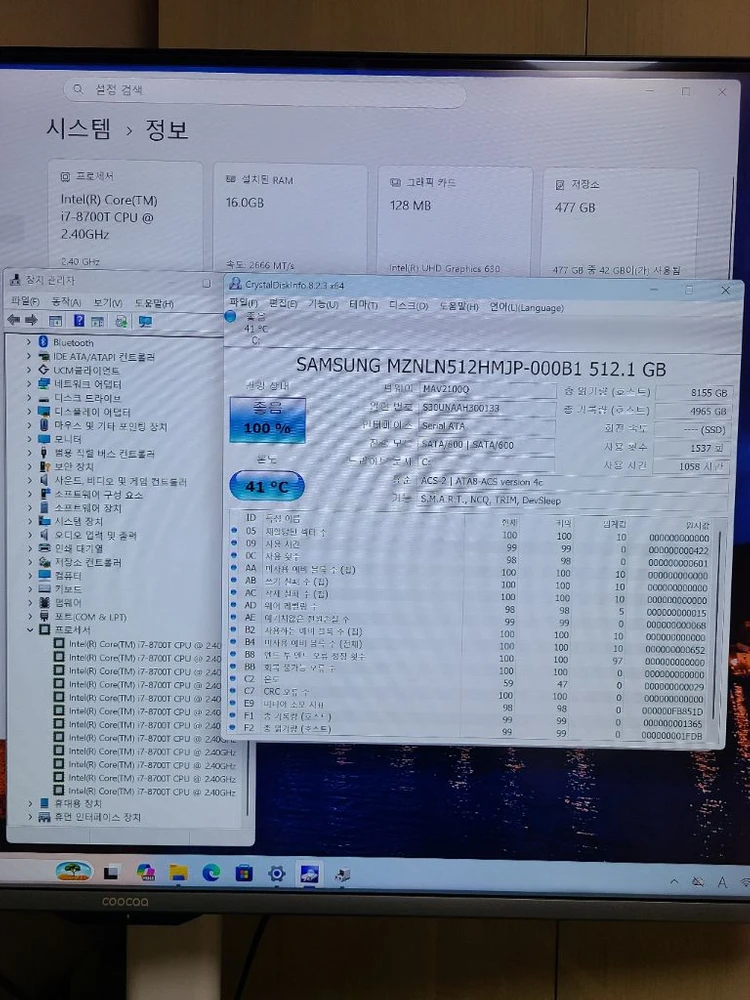Go back using Device Manager's left arrow icon
750x1000 pixels.
click(x=13, y=320)
